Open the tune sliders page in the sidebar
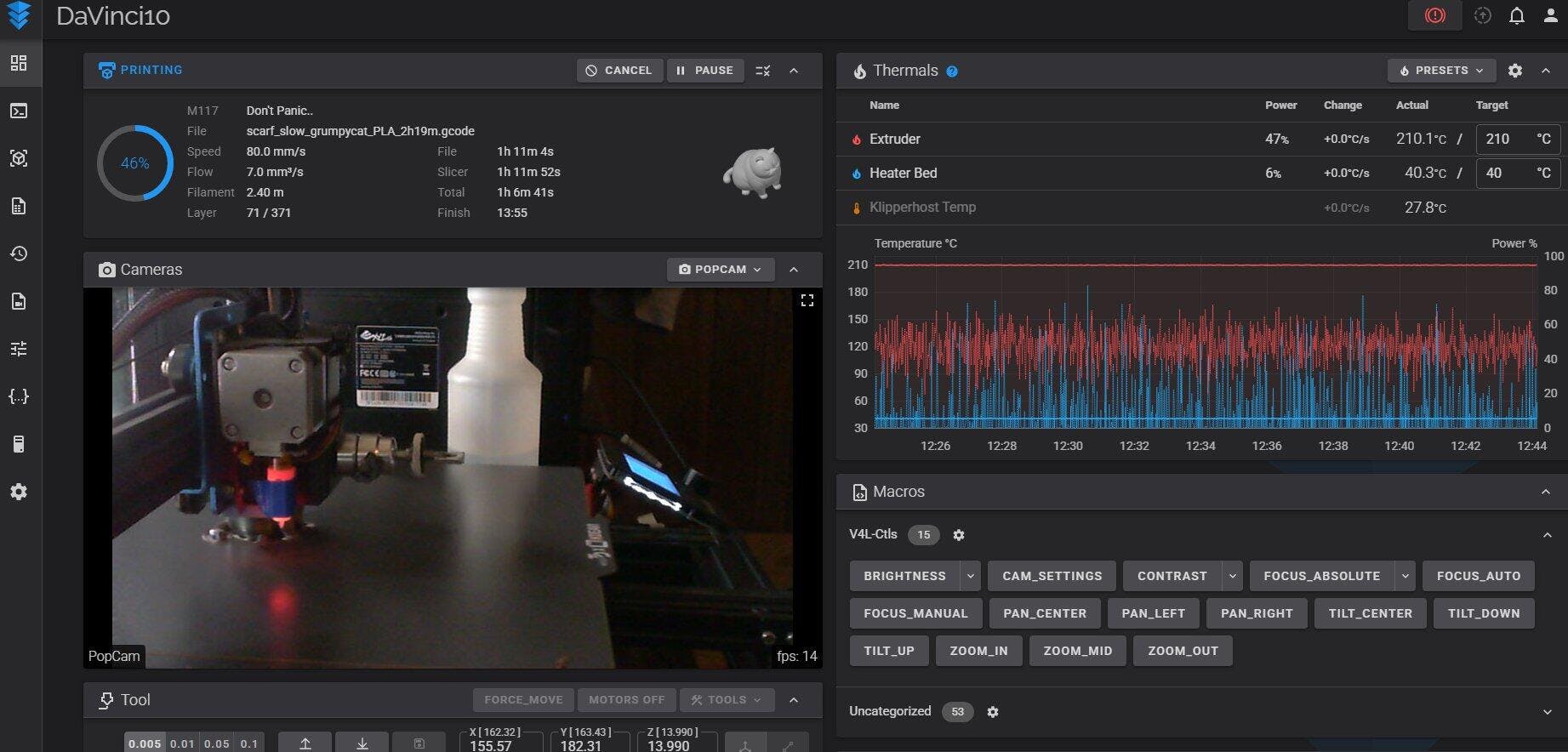Screen dimensions: 1568x752 pos(19,349)
